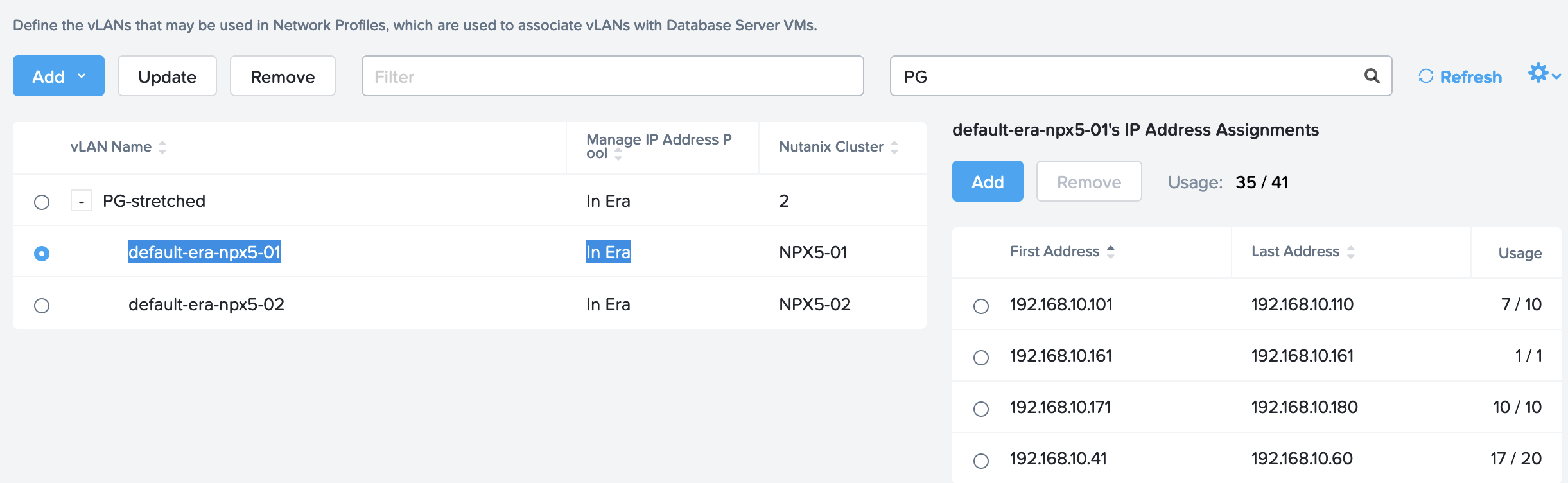Click the 10 / 10 usage value
Screen dimensions: 1568x483
click(x=1517, y=407)
